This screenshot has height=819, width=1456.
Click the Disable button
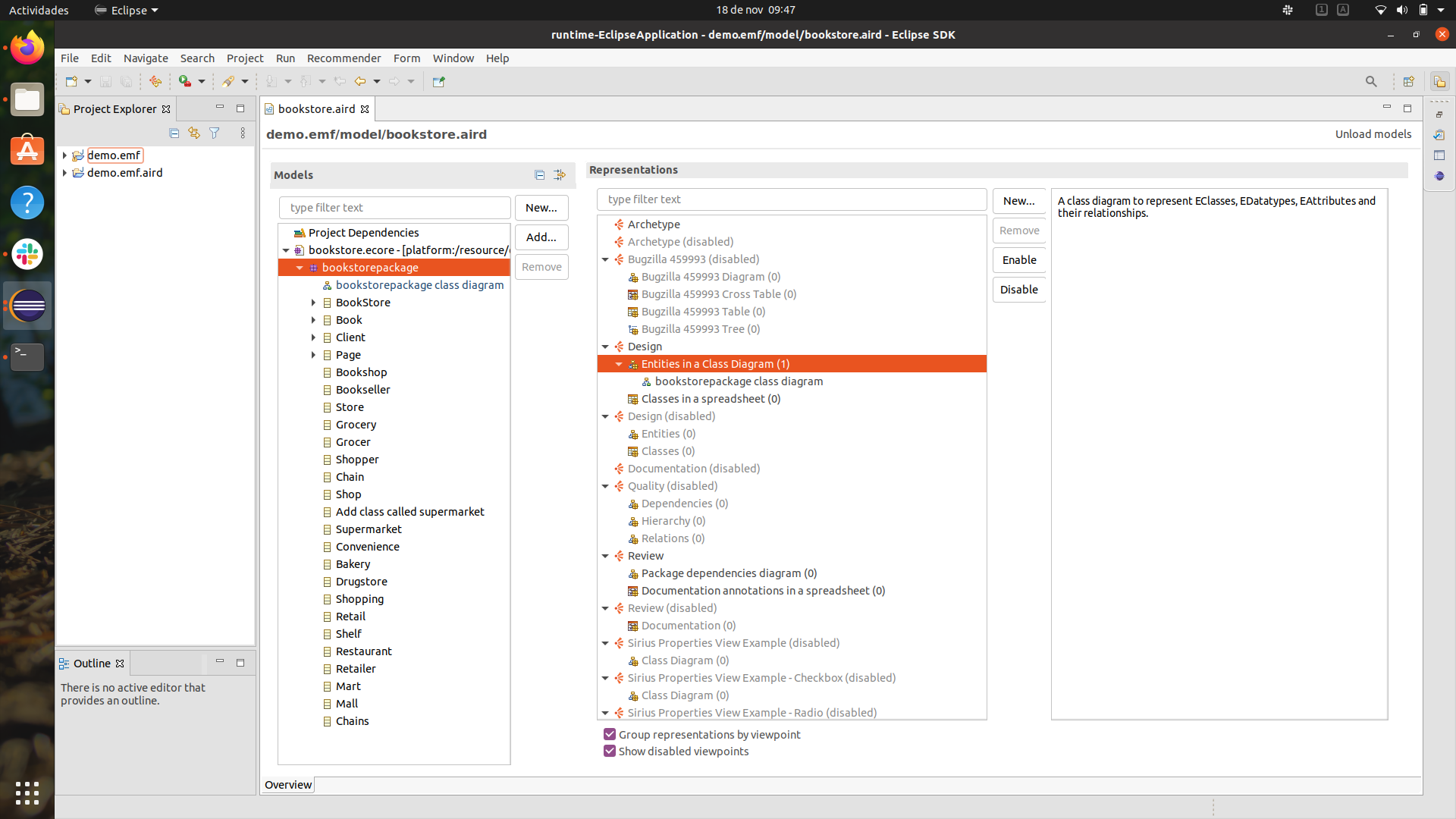1019,290
